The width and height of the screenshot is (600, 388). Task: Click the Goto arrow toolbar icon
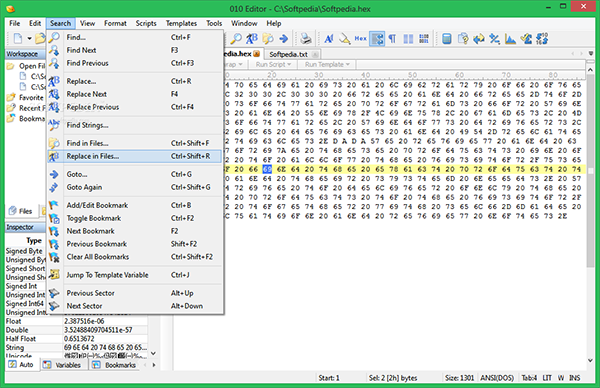point(284,38)
